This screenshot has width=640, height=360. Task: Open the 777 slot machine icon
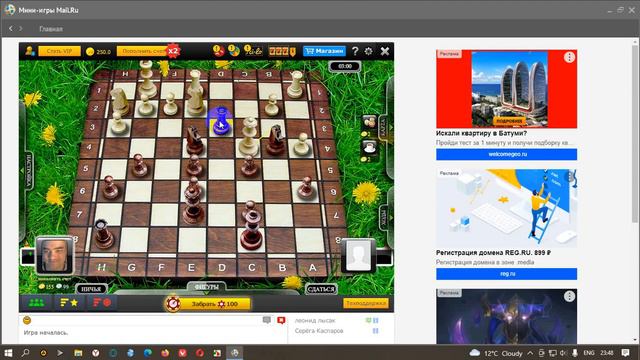282,51
